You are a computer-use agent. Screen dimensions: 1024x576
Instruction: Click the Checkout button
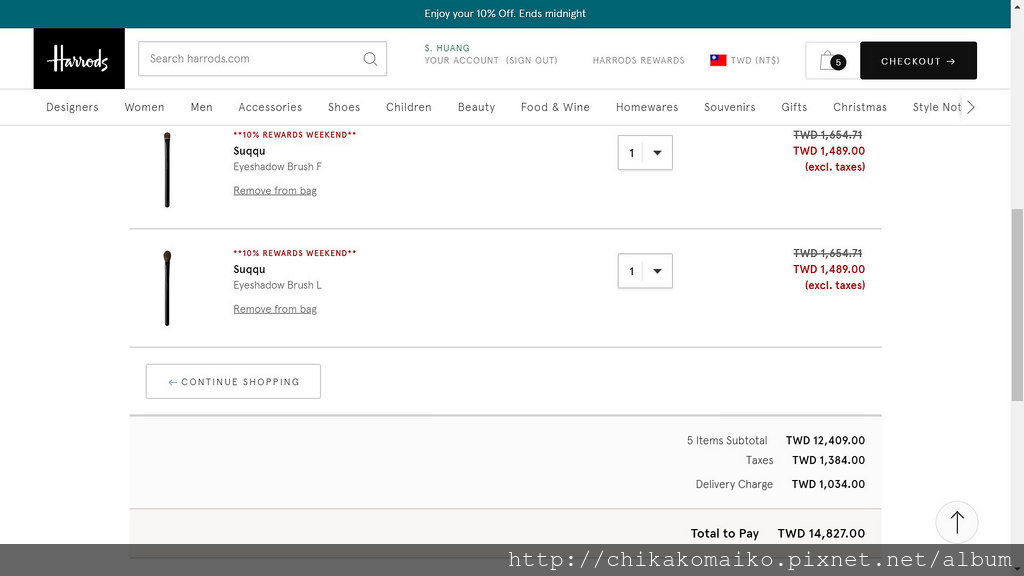click(x=918, y=61)
